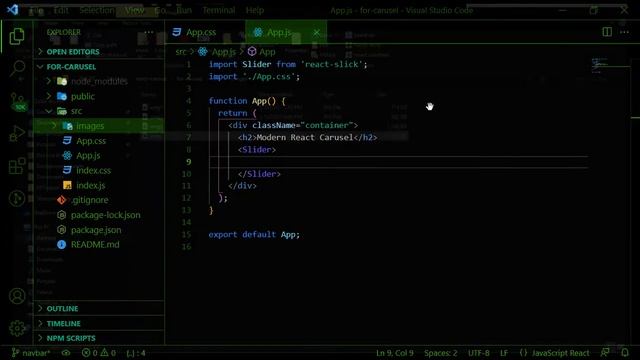This screenshot has height=360, width=640.
Task: Collapse the src folder
Action: [76, 111]
